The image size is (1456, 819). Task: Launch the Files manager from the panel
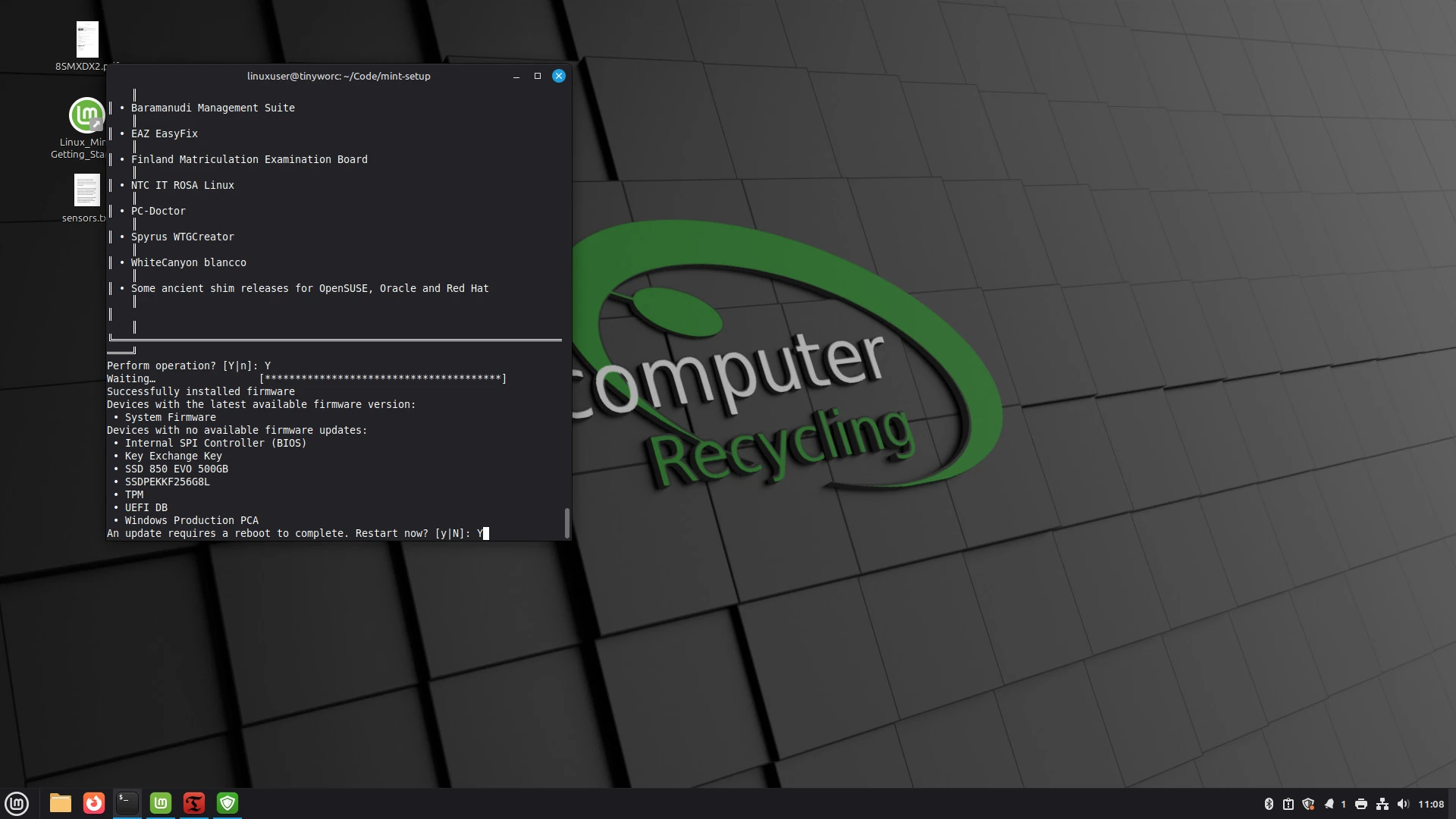61,803
